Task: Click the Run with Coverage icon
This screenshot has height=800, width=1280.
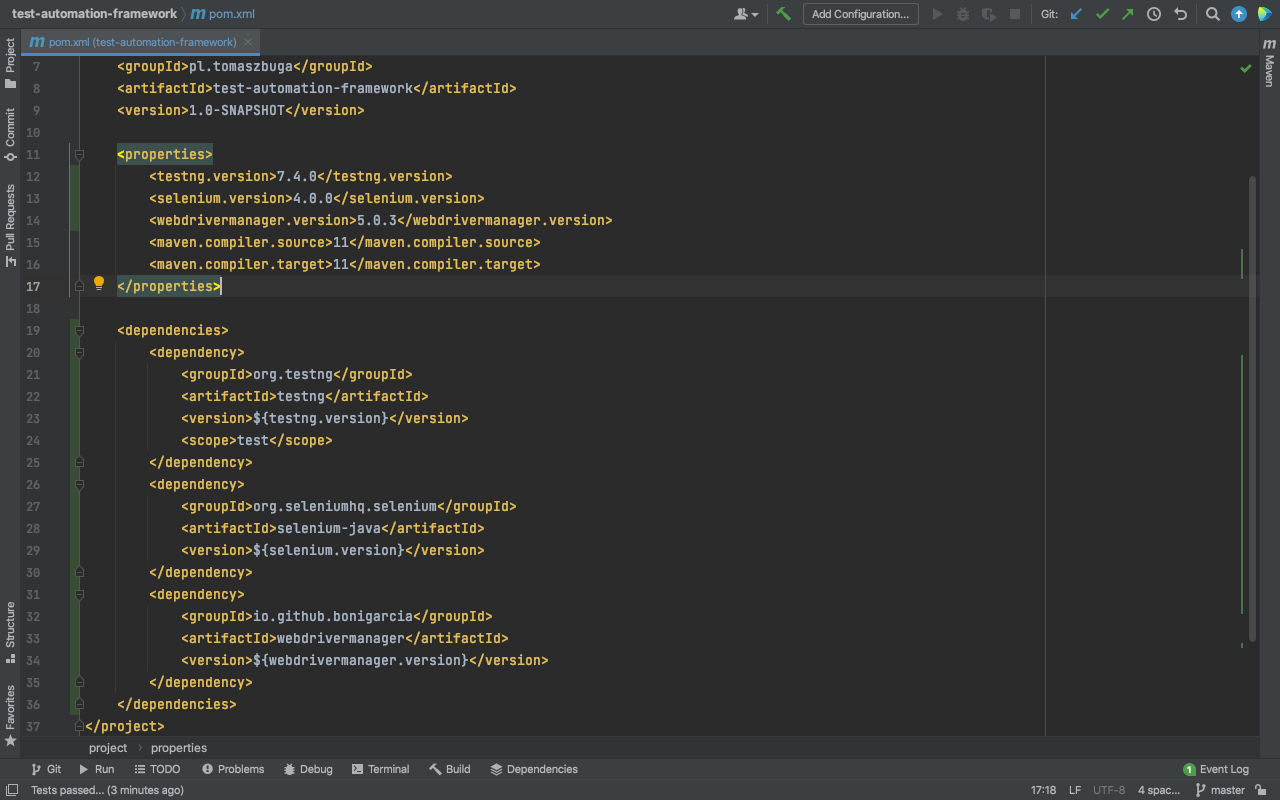Action: tap(989, 14)
